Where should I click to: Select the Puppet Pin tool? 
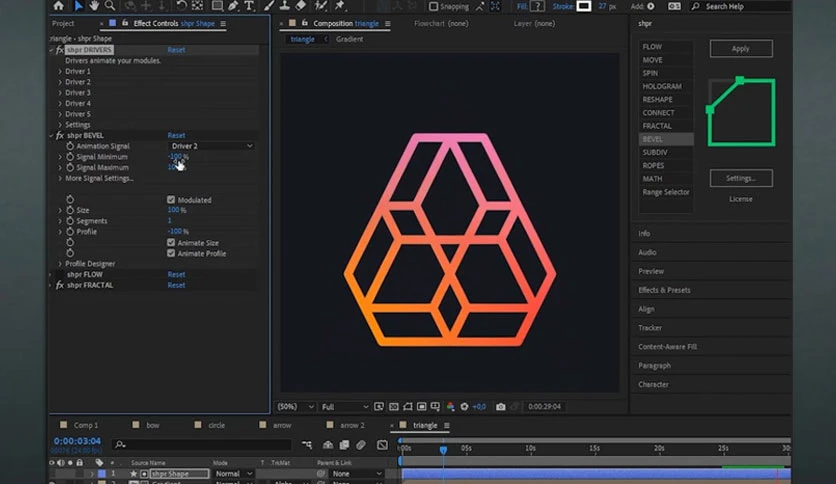click(x=340, y=6)
